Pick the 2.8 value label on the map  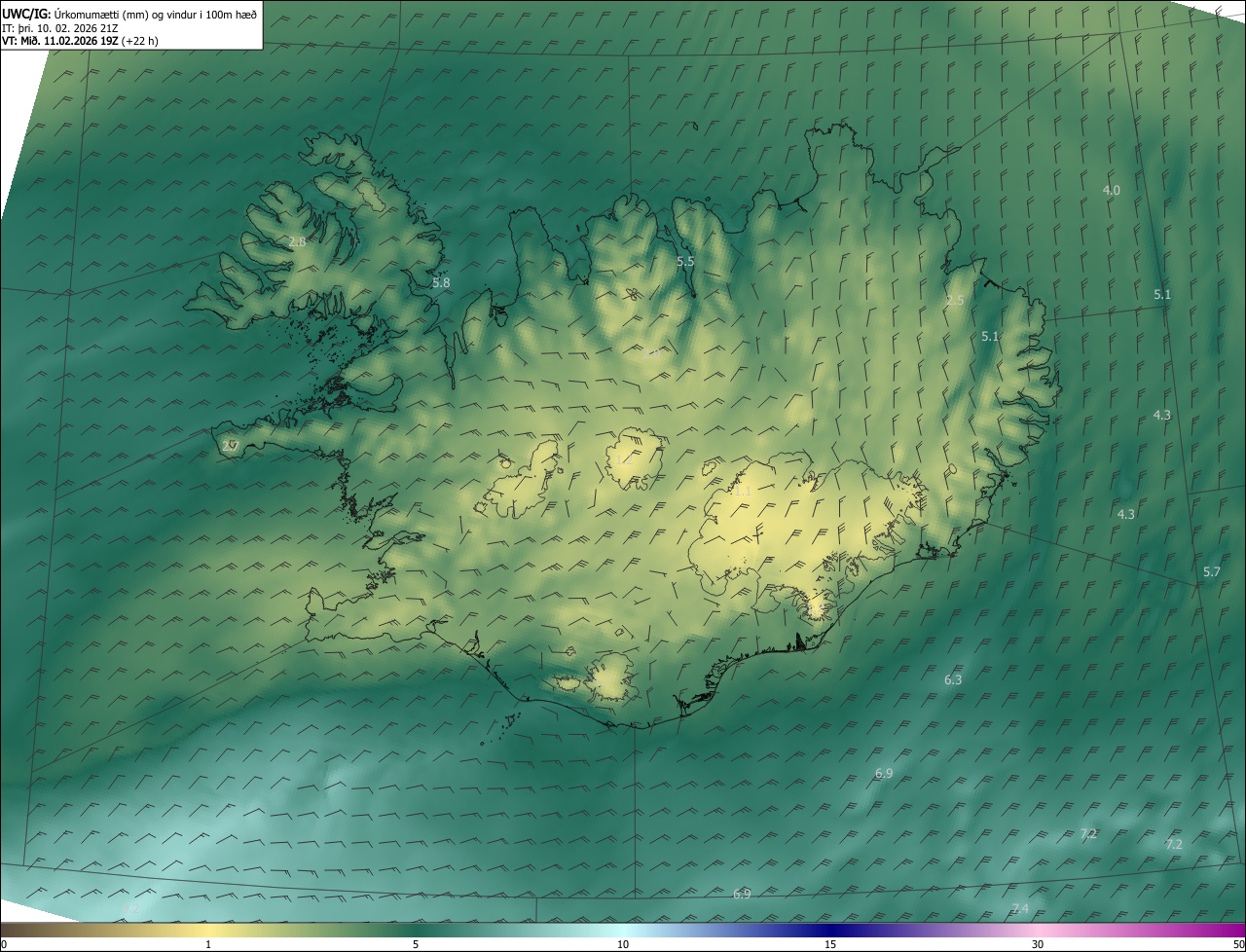click(298, 241)
